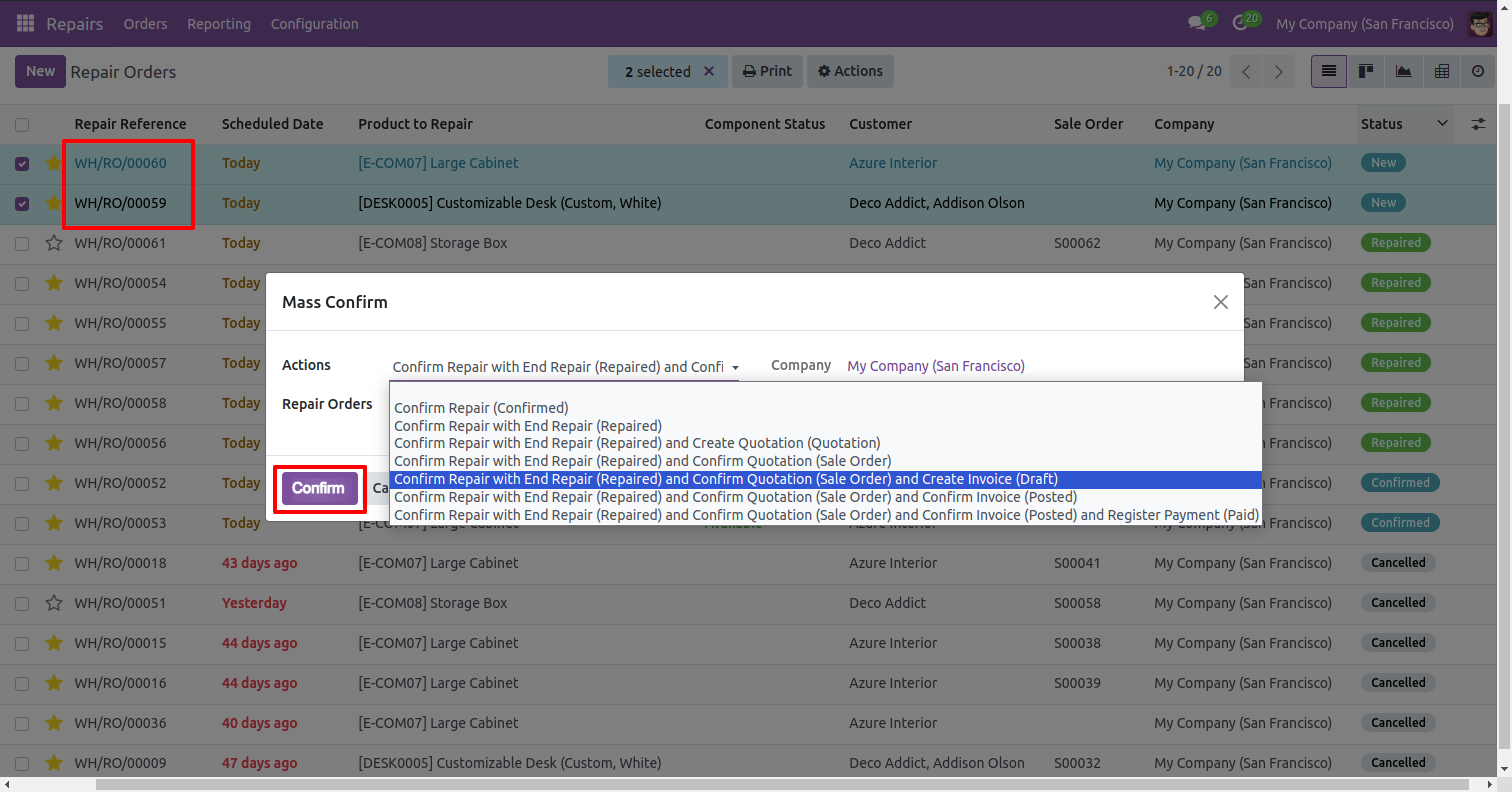Viewport: 1512px width, 792px height.
Task: Switch to Graph view
Action: point(1403,72)
